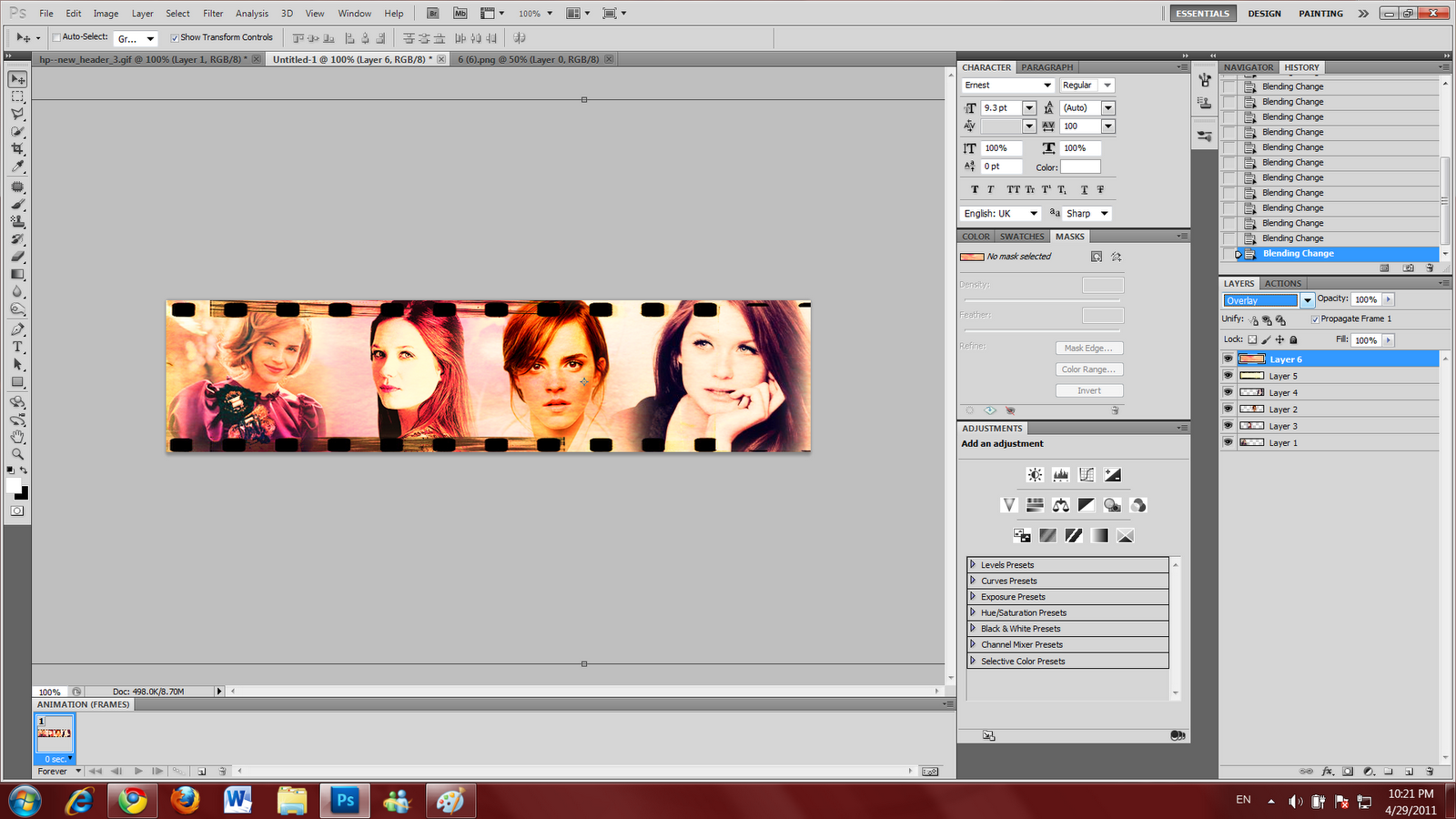Add a Threshold adjustment

coord(1074,536)
